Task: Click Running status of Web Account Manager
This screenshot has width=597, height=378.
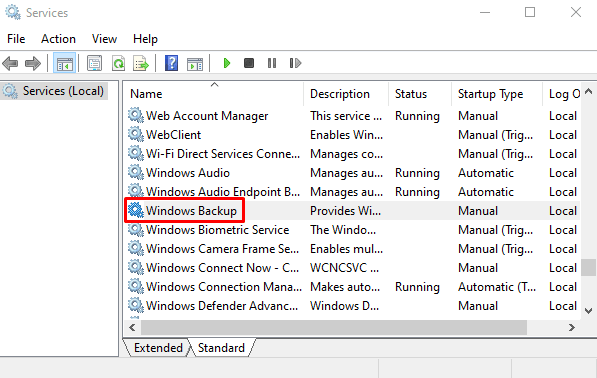Action: pyautogui.click(x=417, y=116)
